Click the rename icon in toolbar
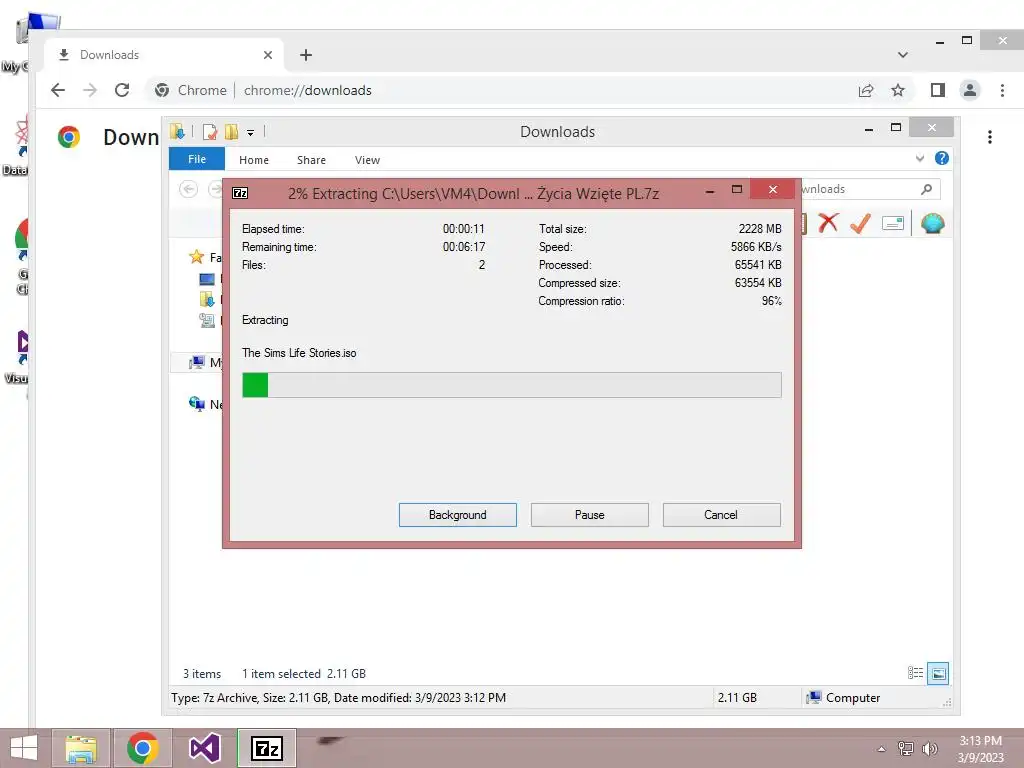Viewport: 1024px width, 768px height. pos(893,223)
